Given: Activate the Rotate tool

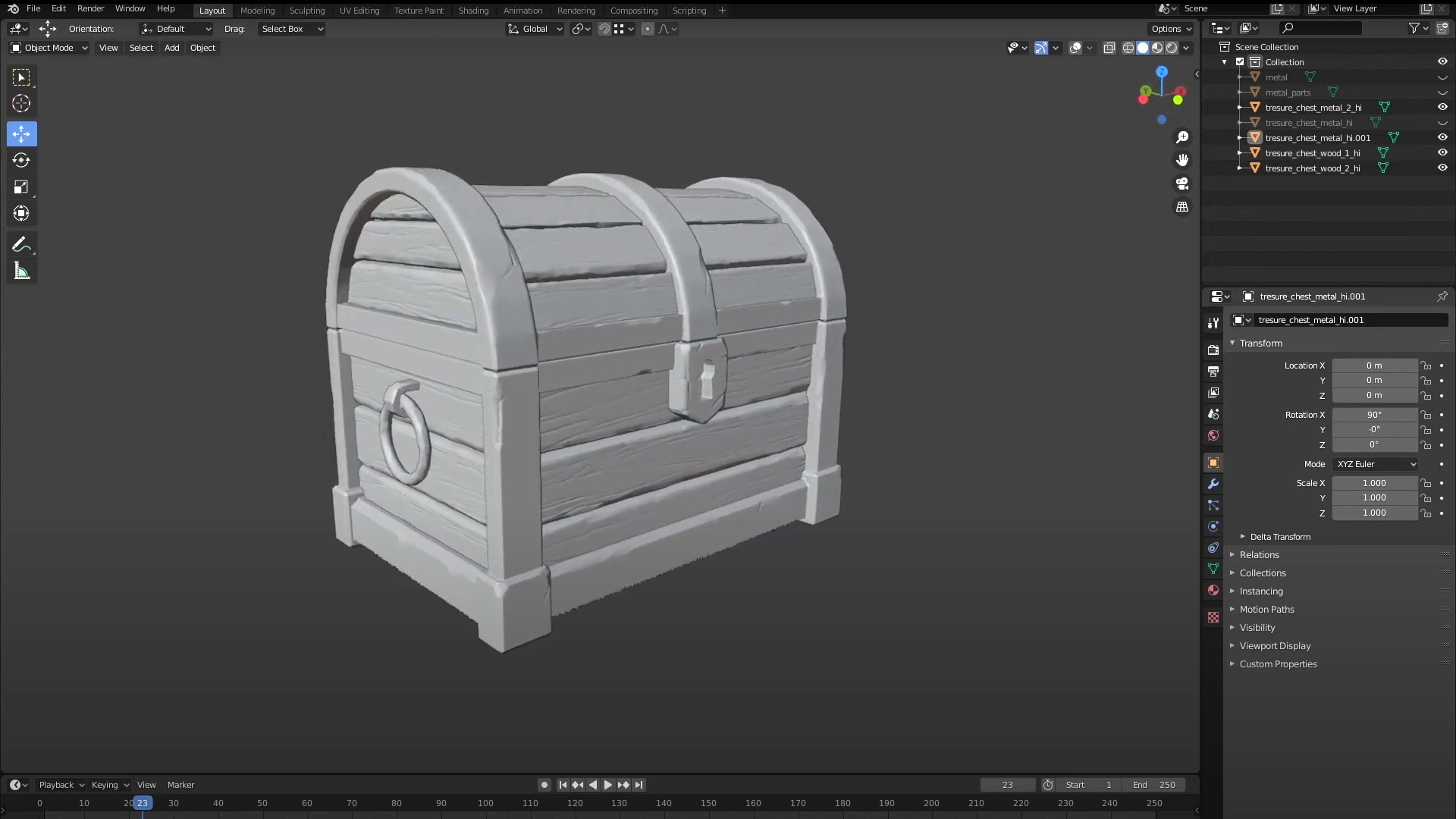Looking at the screenshot, I should [21, 160].
